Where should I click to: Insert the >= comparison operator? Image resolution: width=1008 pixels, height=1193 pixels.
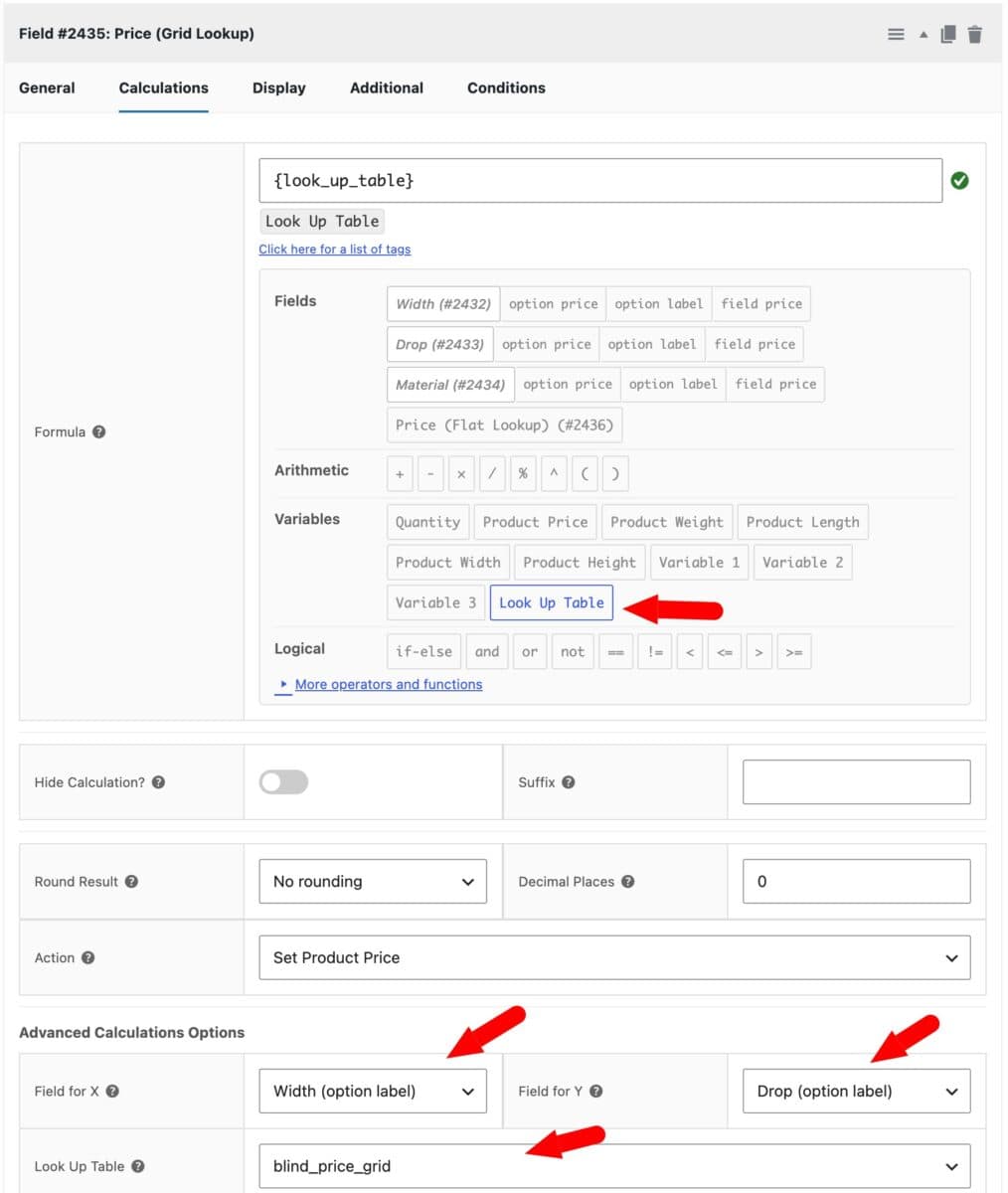click(x=794, y=652)
